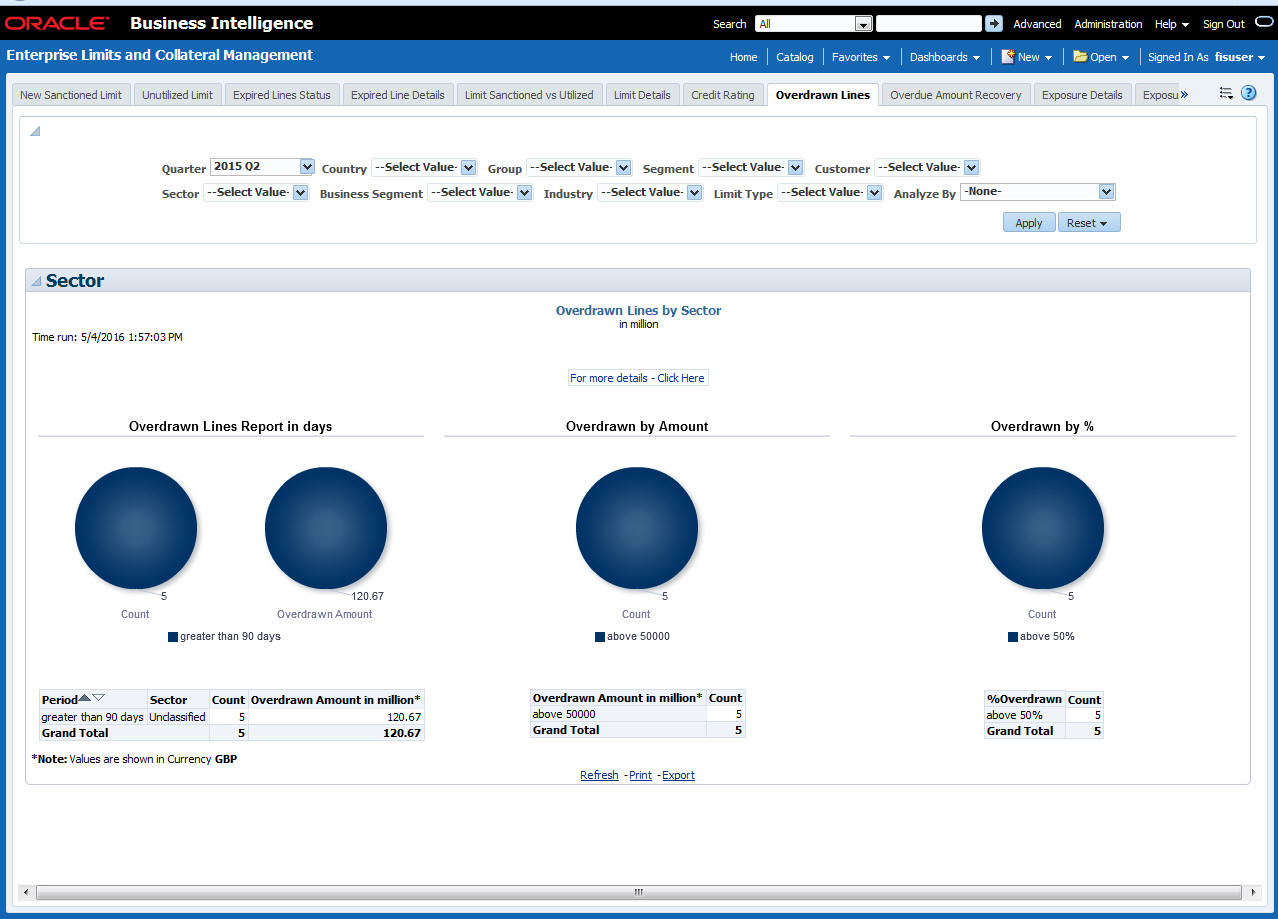1278x919 pixels.
Task: Select the Overdrawn Lines tab
Action: (823, 95)
